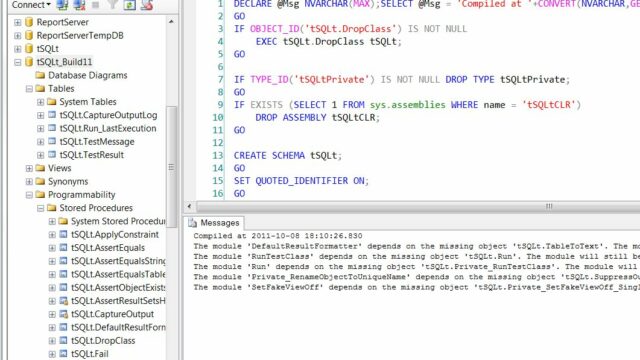Switch to the Messages tab
Viewport: 640px width, 360px height.
tap(214, 223)
